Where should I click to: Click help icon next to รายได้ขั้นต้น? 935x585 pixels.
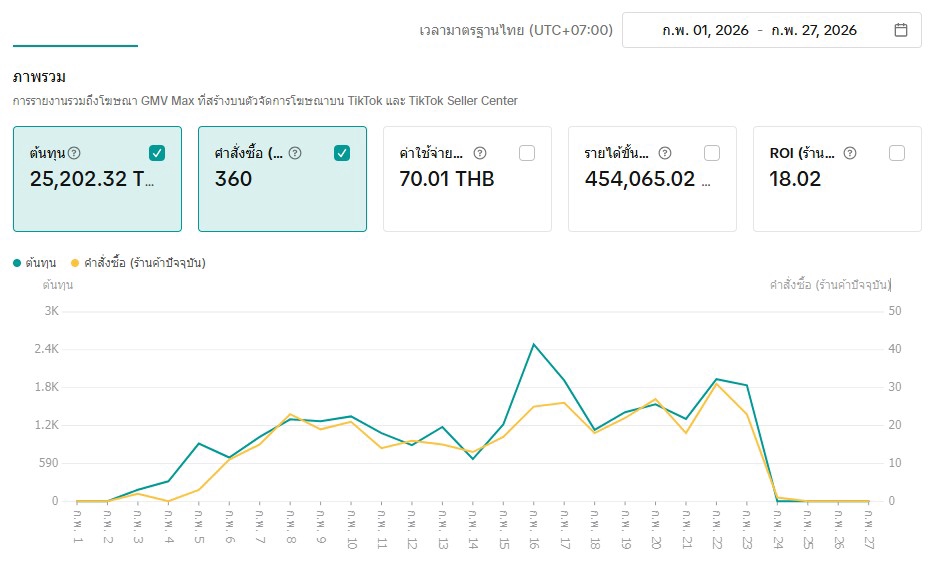pyautogui.click(x=665, y=153)
